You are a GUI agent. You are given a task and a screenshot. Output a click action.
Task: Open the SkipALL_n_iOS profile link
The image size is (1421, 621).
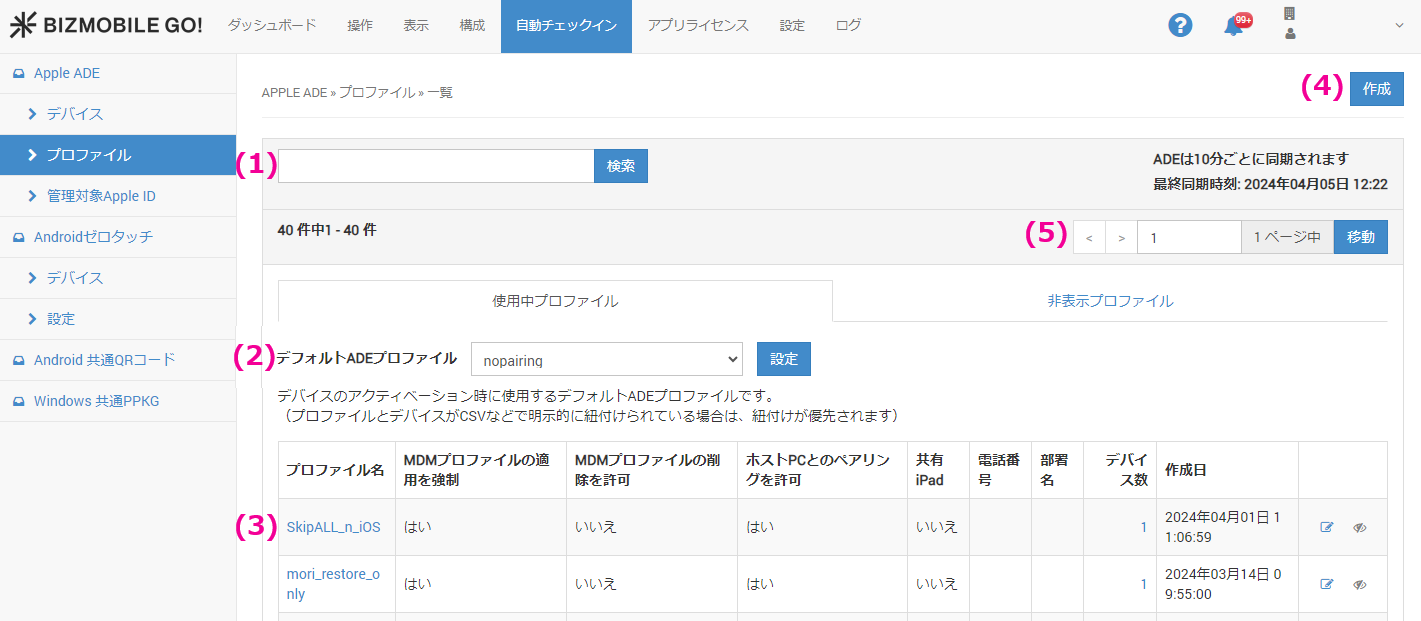click(333, 527)
